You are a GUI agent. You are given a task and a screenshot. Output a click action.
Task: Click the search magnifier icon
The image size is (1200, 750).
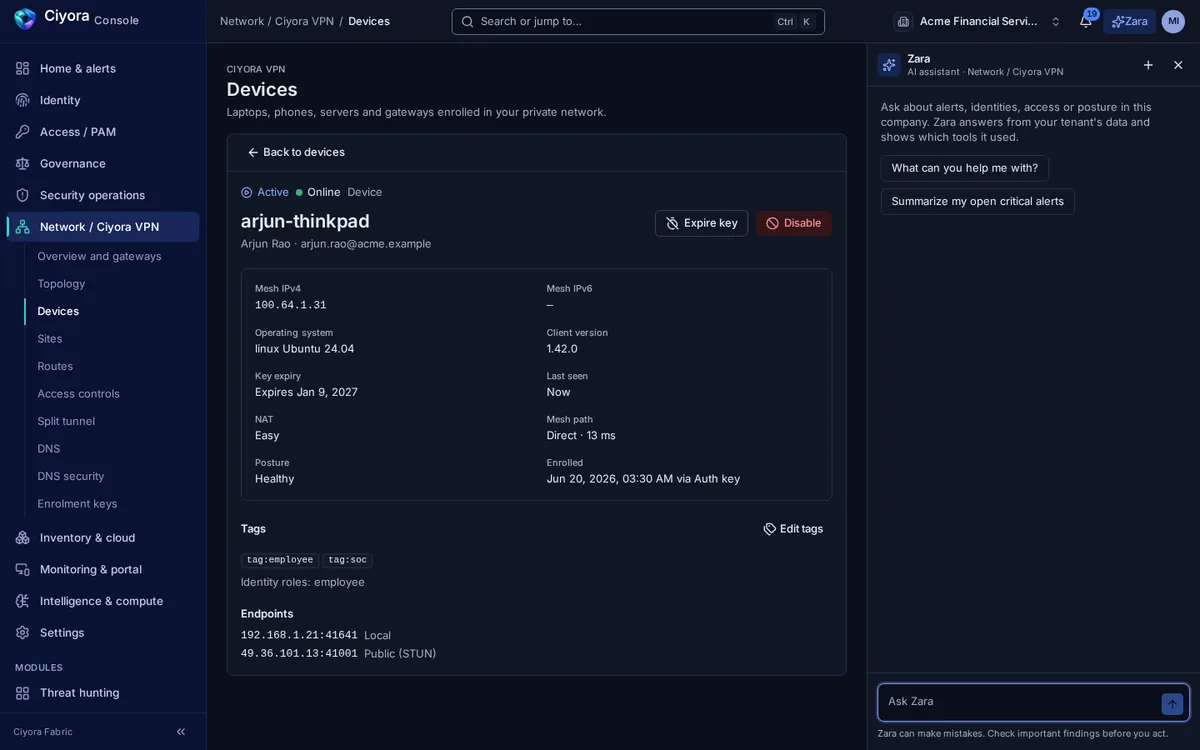click(x=467, y=21)
